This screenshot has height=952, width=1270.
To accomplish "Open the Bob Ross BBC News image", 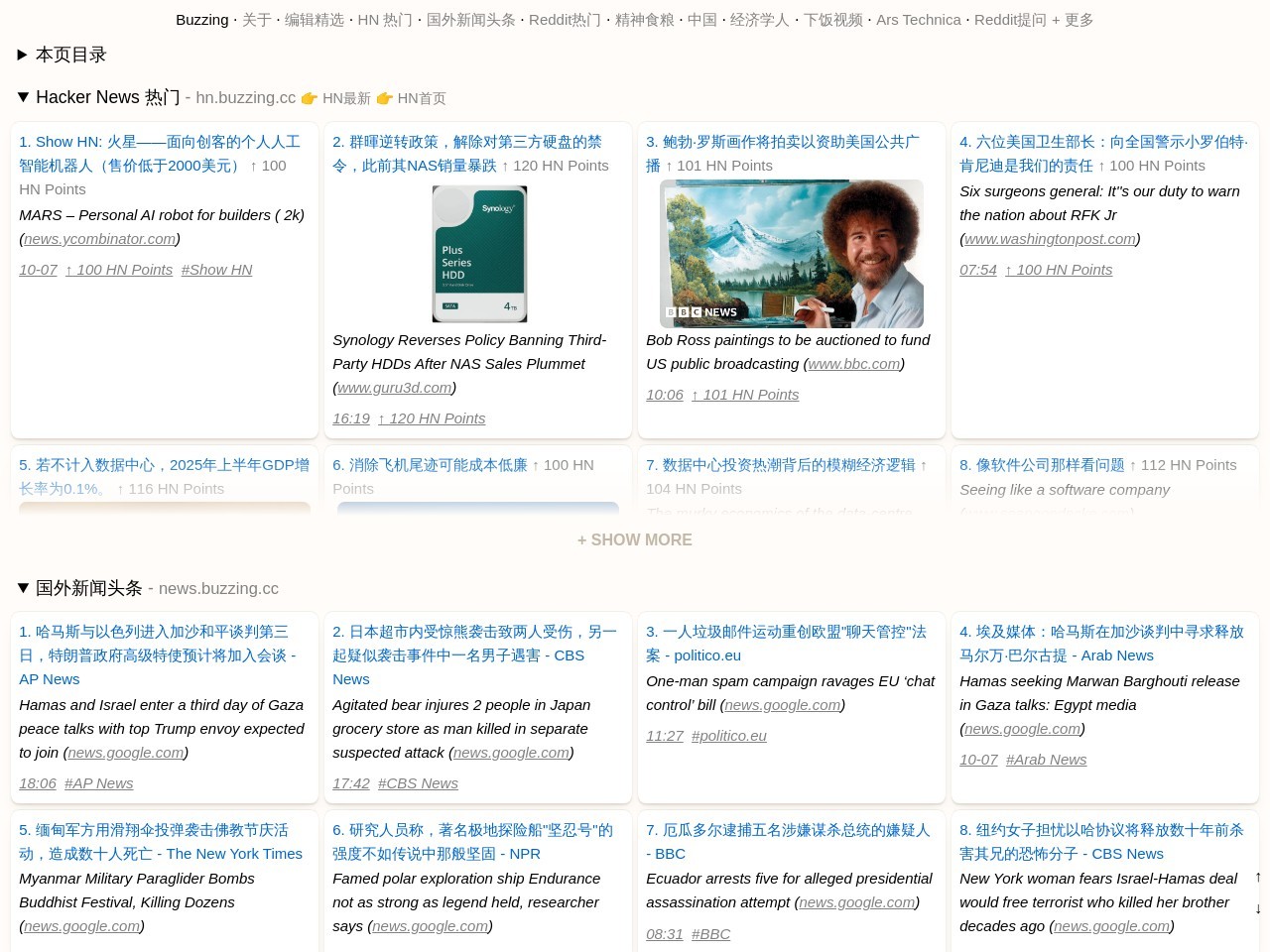I will [x=791, y=254].
